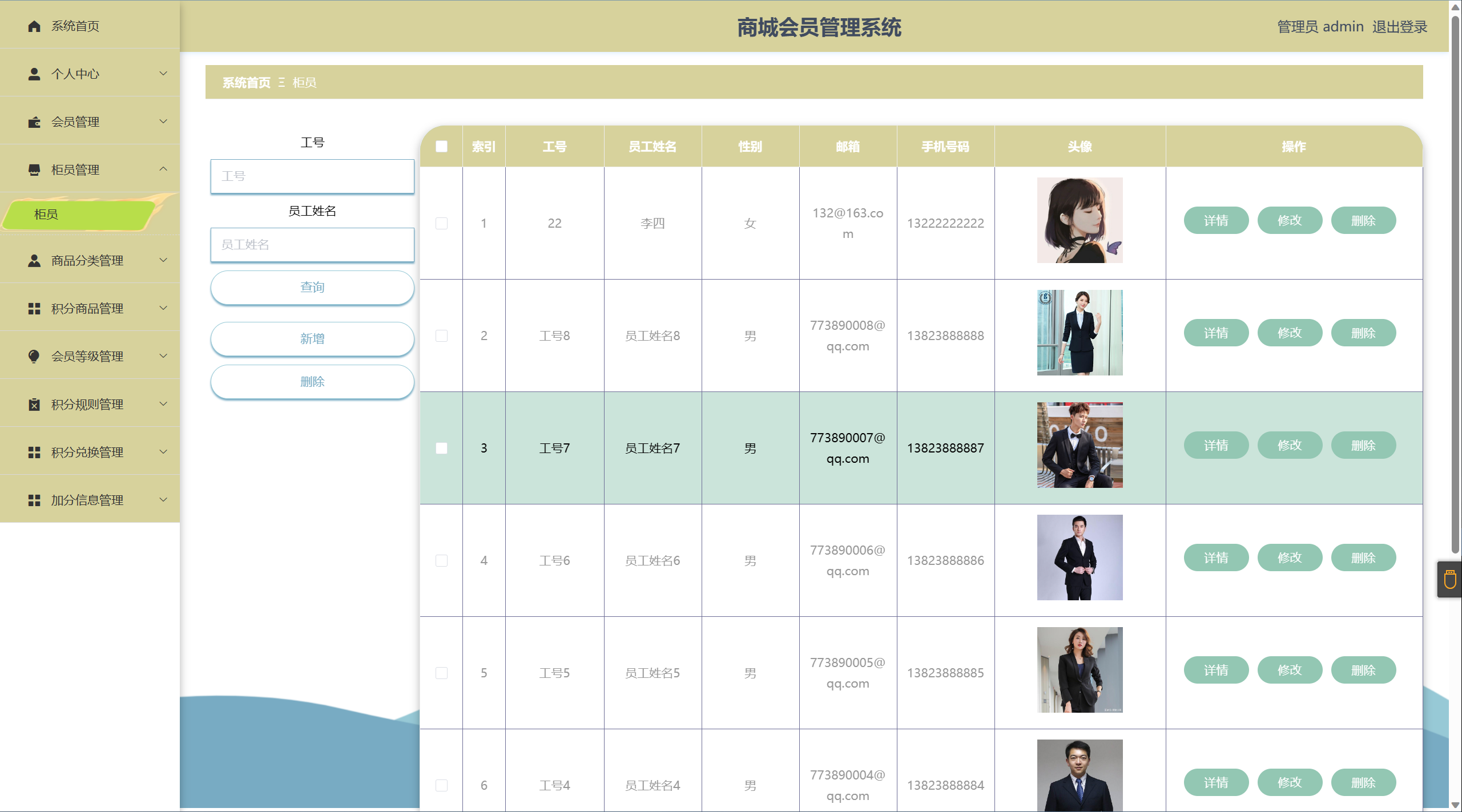The width and height of the screenshot is (1462, 812).
Task: Click the 工号 search input field
Action: click(x=312, y=176)
